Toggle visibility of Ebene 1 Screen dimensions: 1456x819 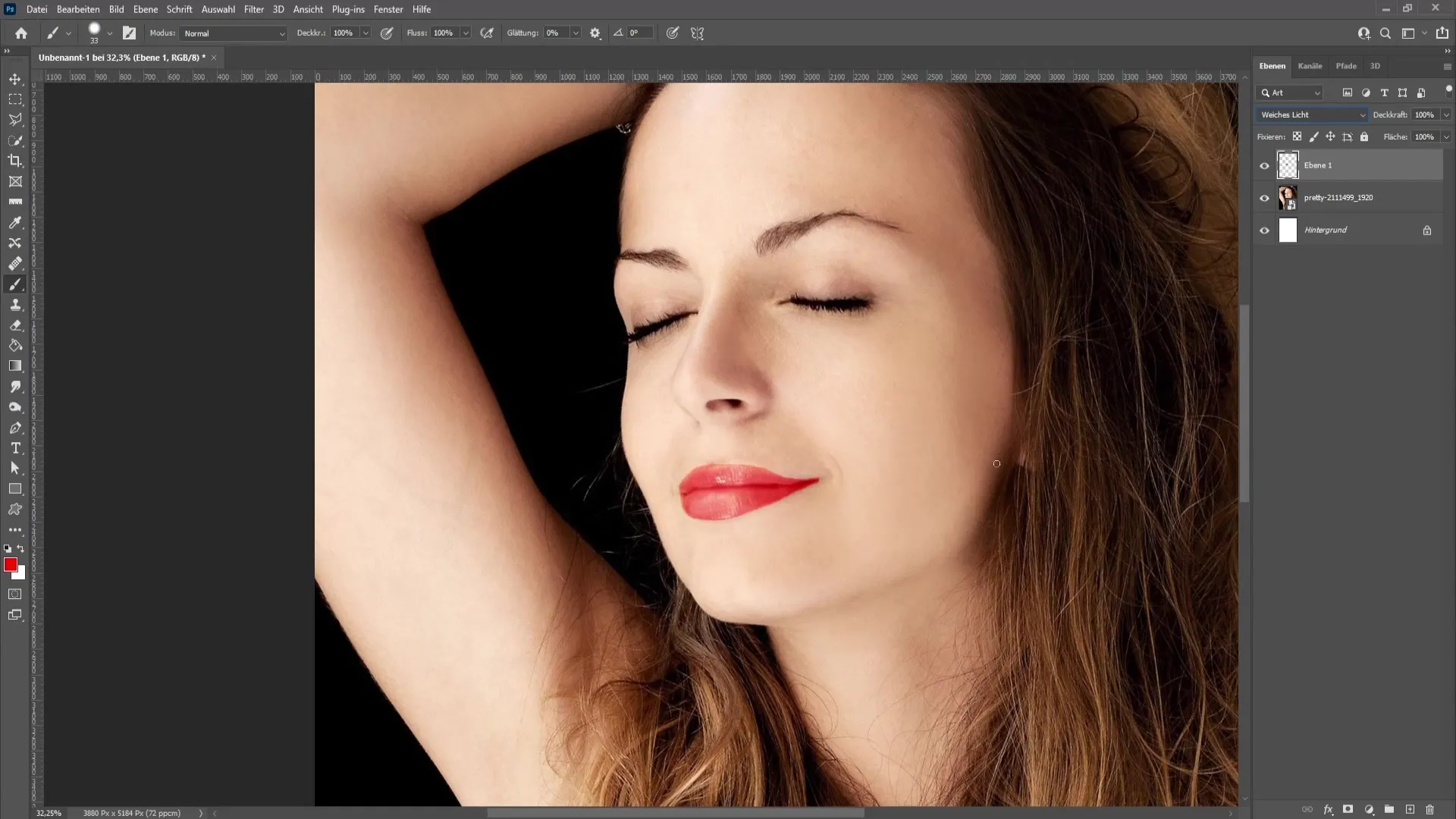[1264, 164]
